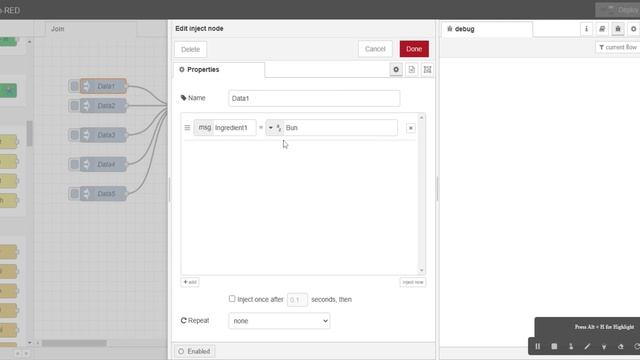Select the pen tool in recorder toolbar

click(x=587, y=346)
